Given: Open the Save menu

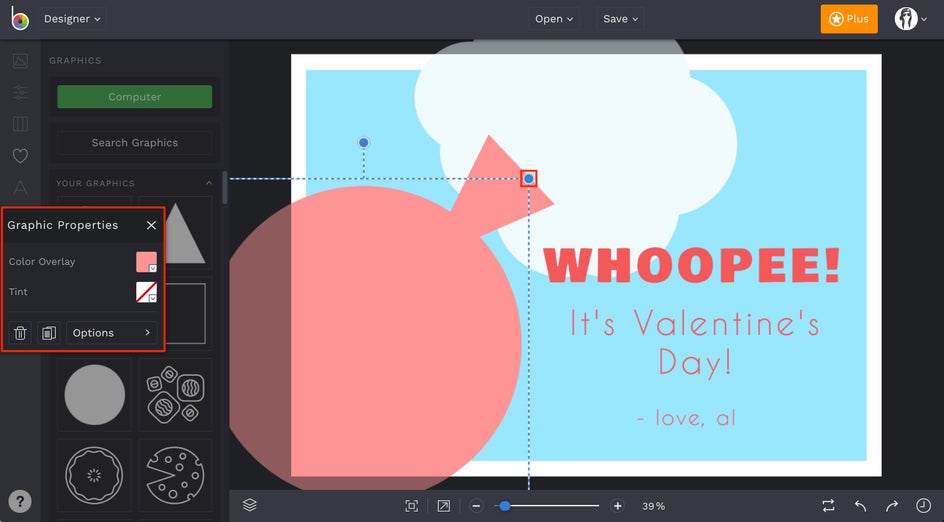Looking at the screenshot, I should coord(620,19).
